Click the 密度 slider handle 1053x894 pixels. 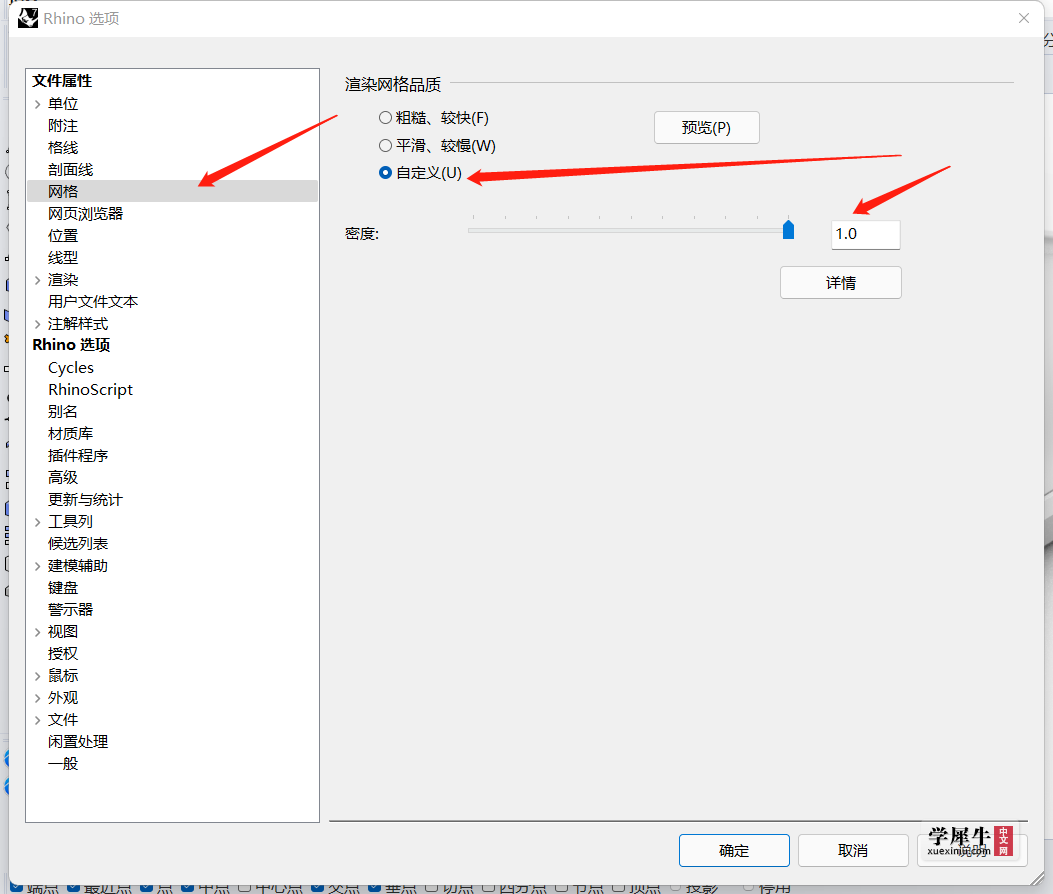(788, 230)
